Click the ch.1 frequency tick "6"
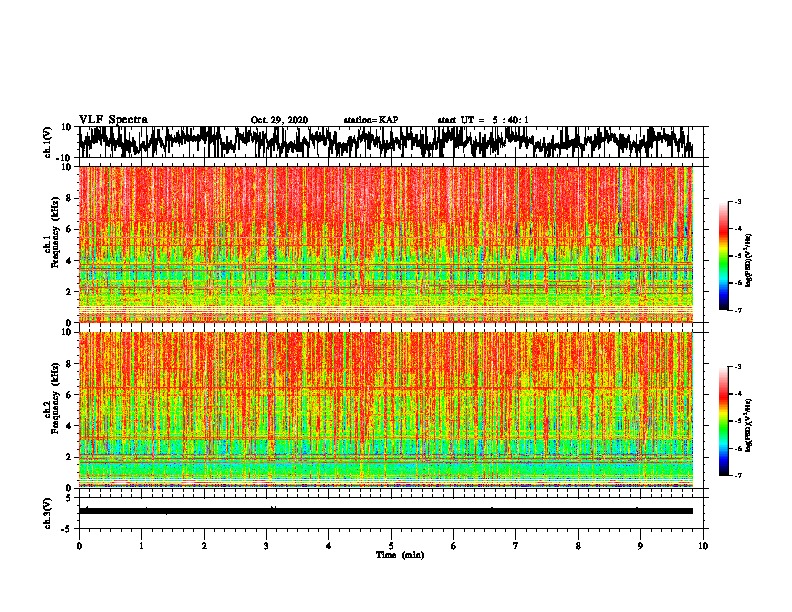The width and height of the screenshot is (792, 612). (69, 230)
